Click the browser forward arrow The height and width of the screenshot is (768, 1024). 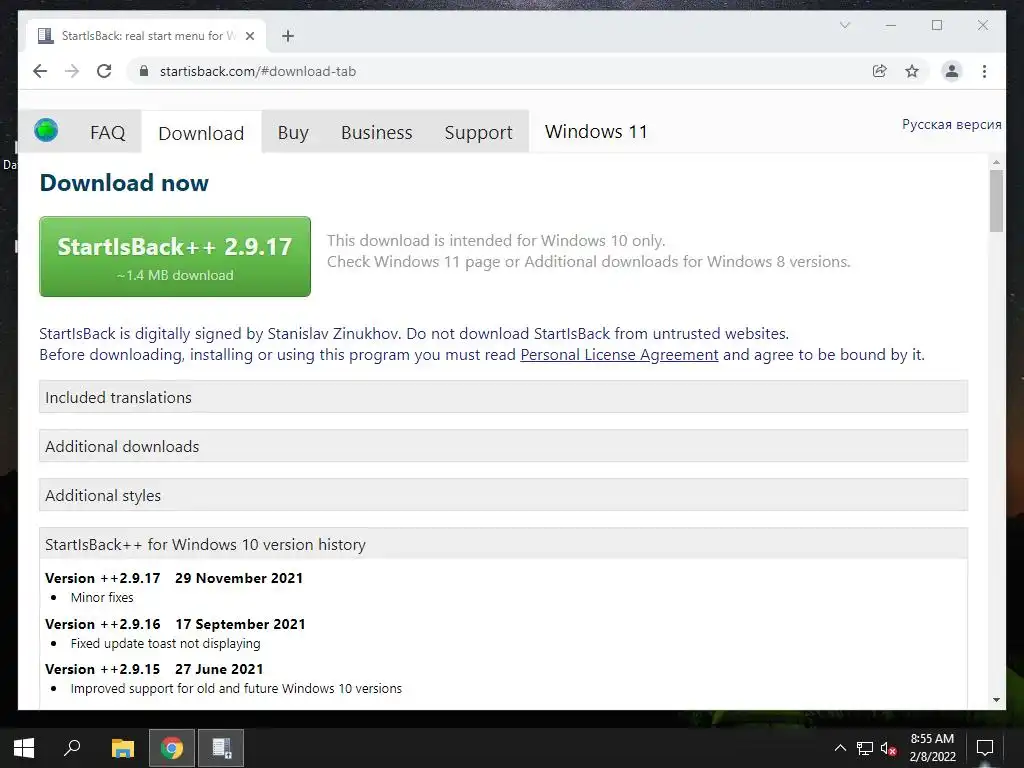click(x=72, y=71)
